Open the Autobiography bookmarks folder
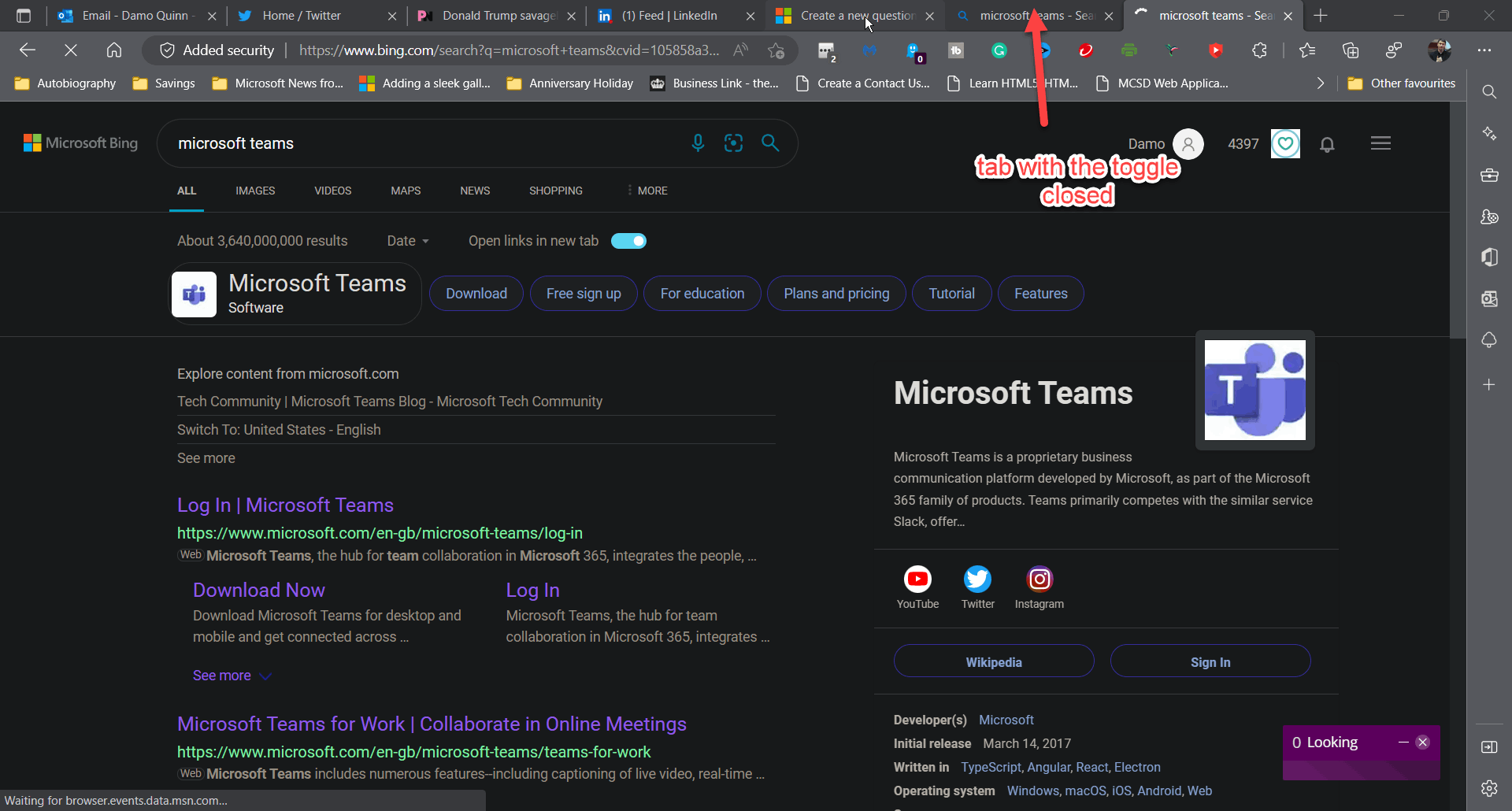 (x=65, y=83)
